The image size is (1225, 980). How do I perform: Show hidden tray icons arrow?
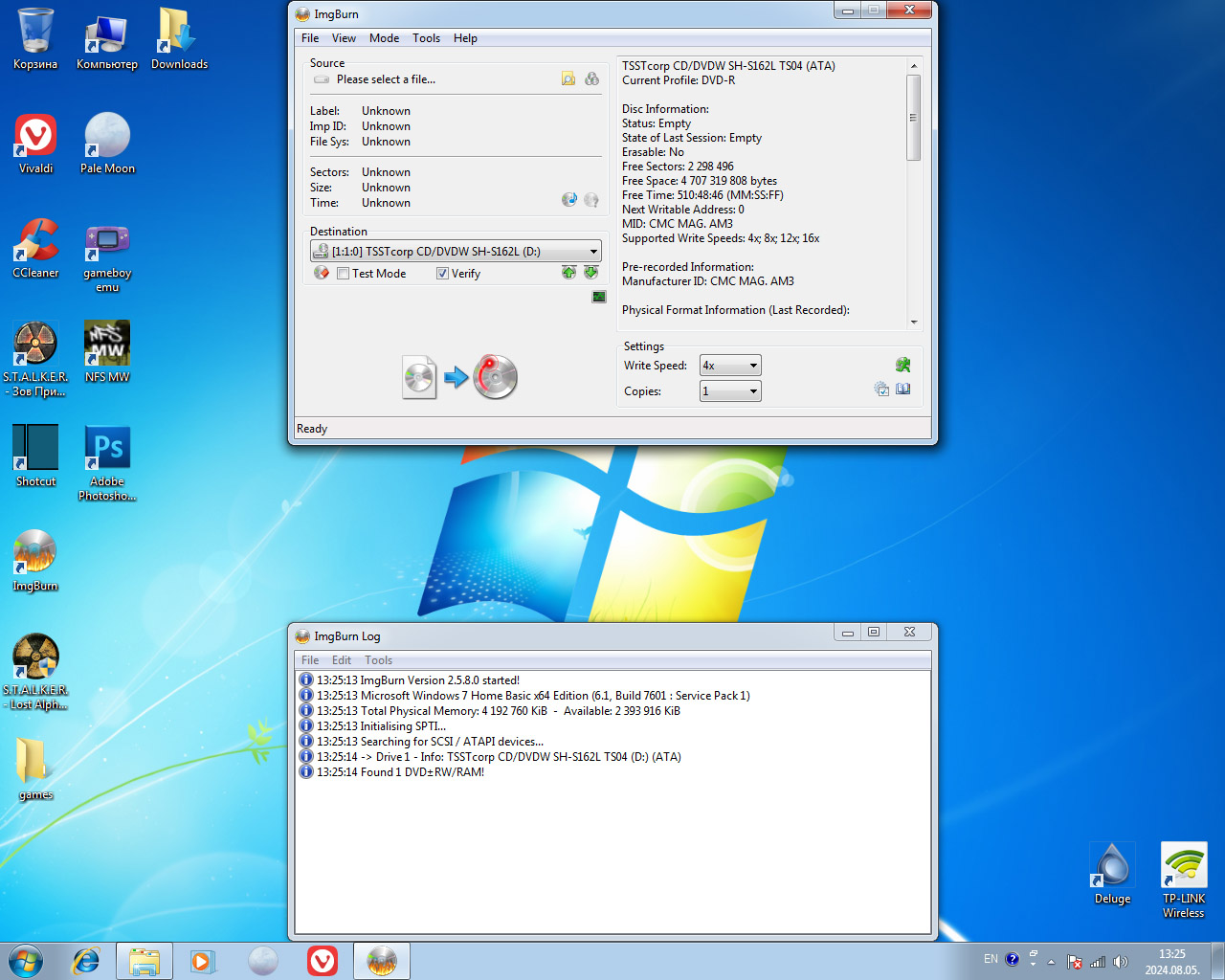(x=1051, y=961)
